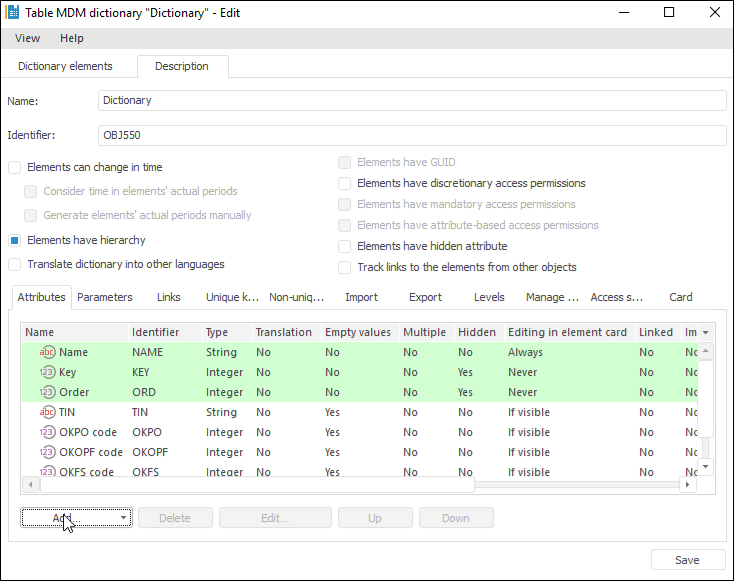The image size is (734, 581).
Task: Click the Elements have GUID checkbox
Action: click(345, 162)
